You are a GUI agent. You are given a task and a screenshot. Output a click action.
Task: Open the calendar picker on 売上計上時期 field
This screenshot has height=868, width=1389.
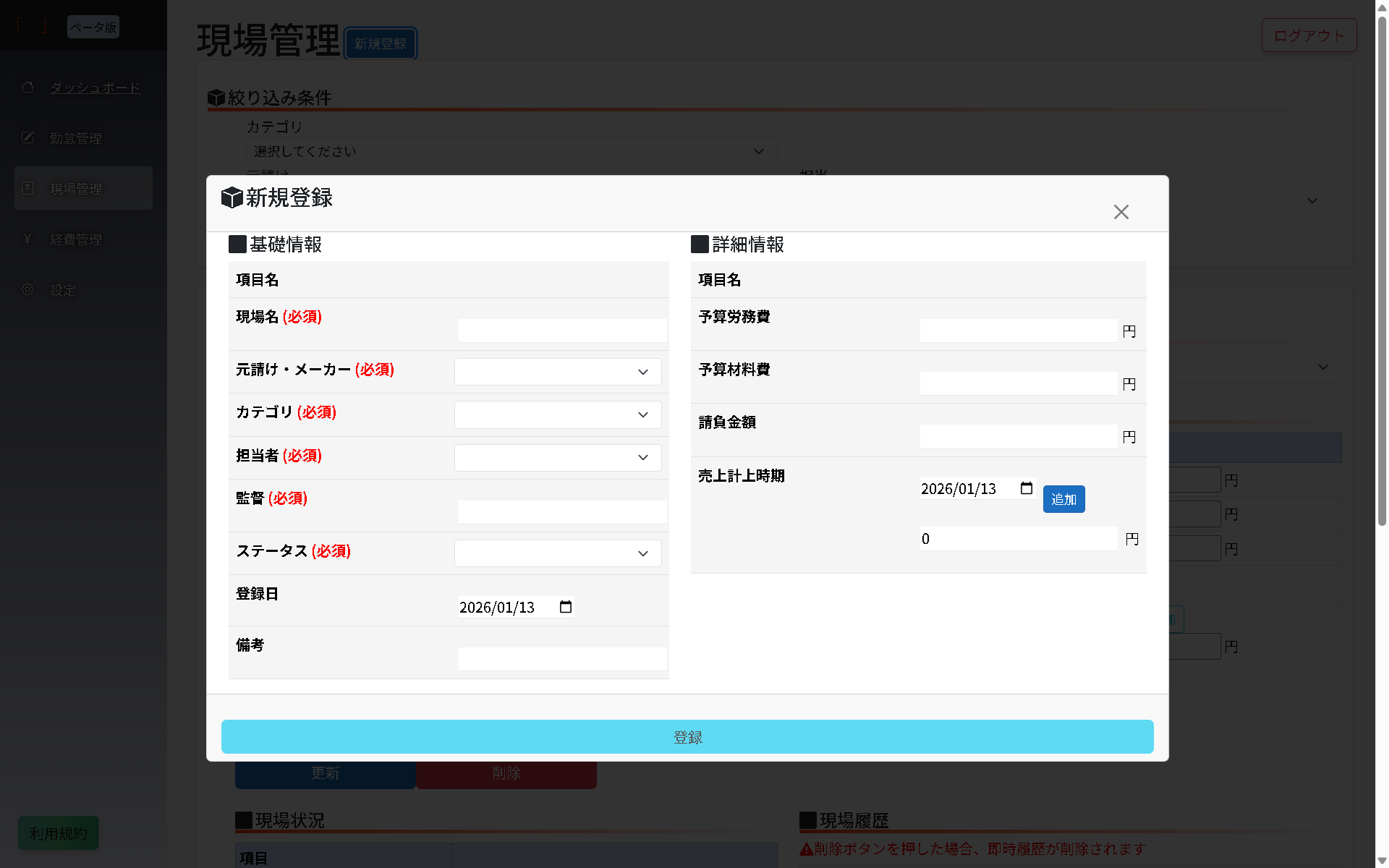pyautogui.click(x=1027, y=488)
